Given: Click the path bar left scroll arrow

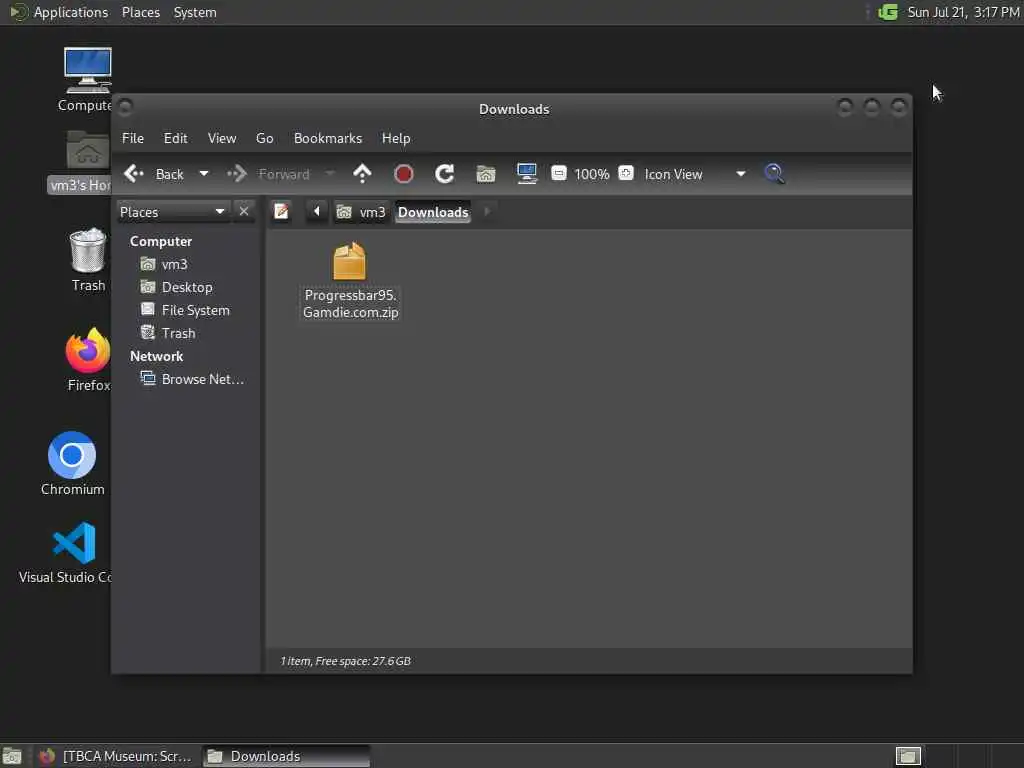Looking at the screenshot, I should [x=317, y=212].
